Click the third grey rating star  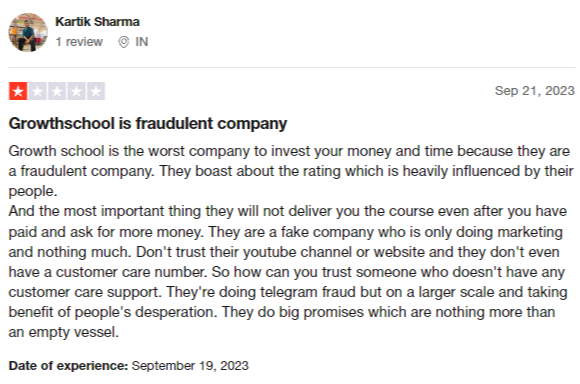click(x=57, y=91)
